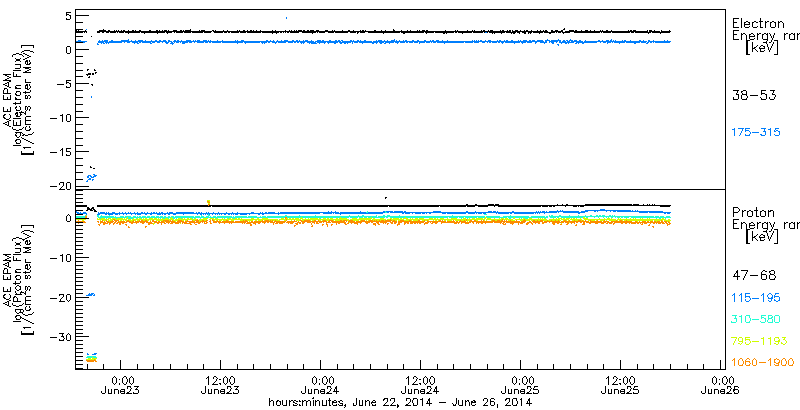Select the 1060-1900 proton energy legend label

point(762,363)
